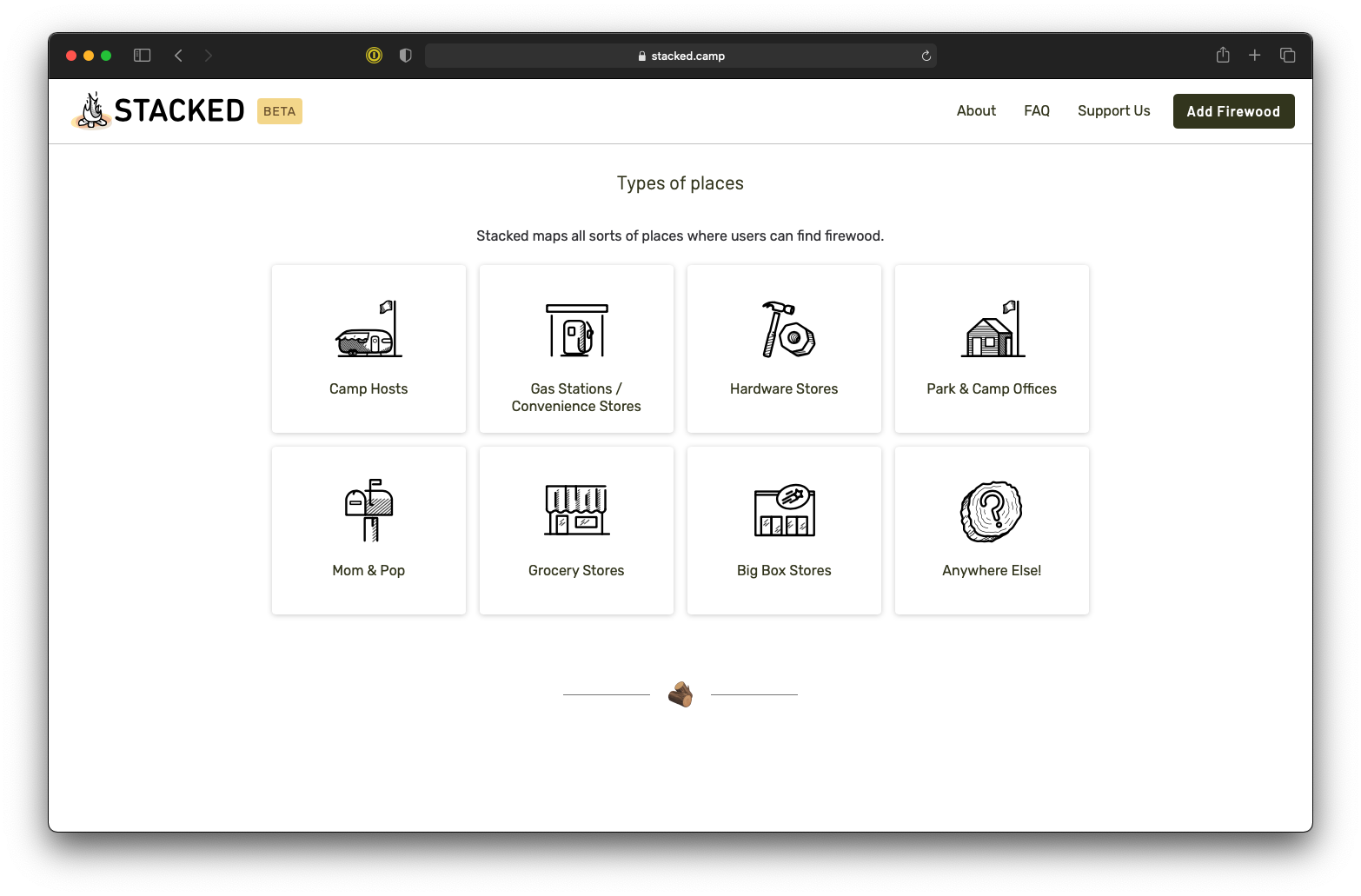Open a new browser tab with plus button
The height and width of the screenshot is (896, 1361).
[x=1254, y=55]
